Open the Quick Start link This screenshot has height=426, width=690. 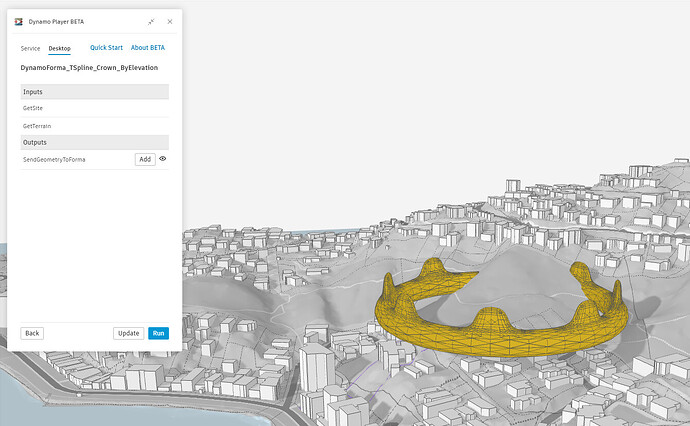tap(106, 48)
